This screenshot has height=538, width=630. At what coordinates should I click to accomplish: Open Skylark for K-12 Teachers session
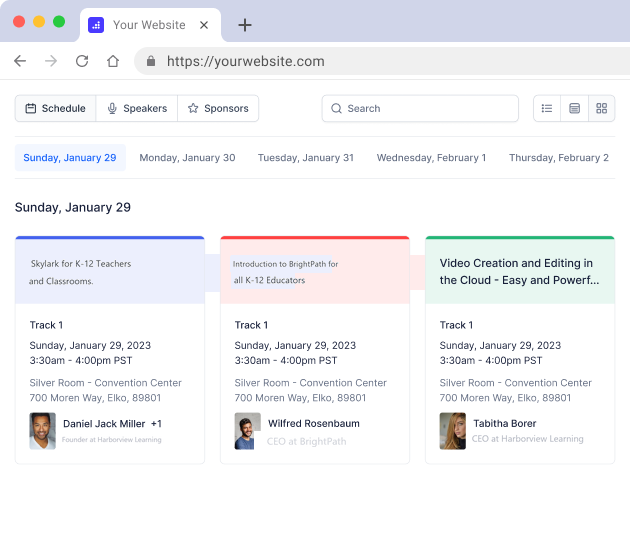click(80, 272)
